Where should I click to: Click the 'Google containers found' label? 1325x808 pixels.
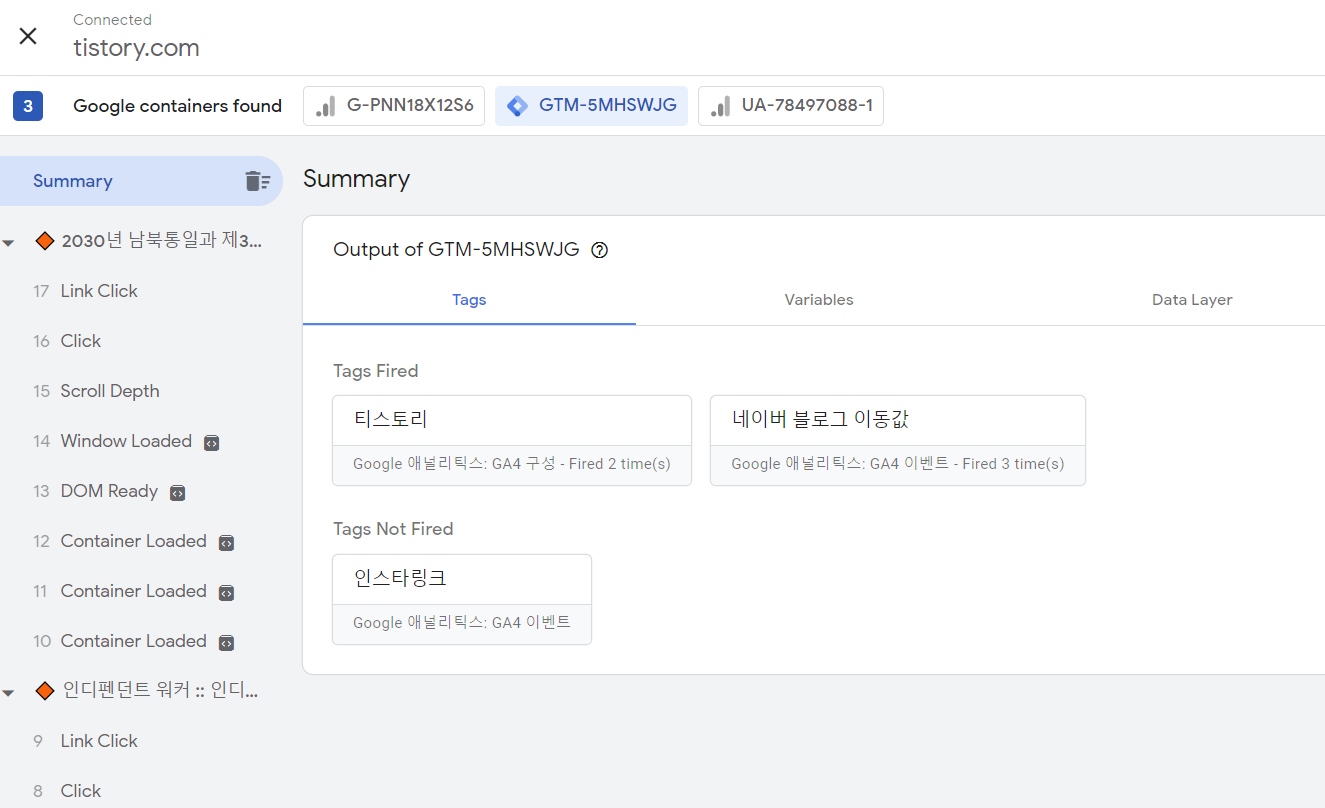(177, 106)
